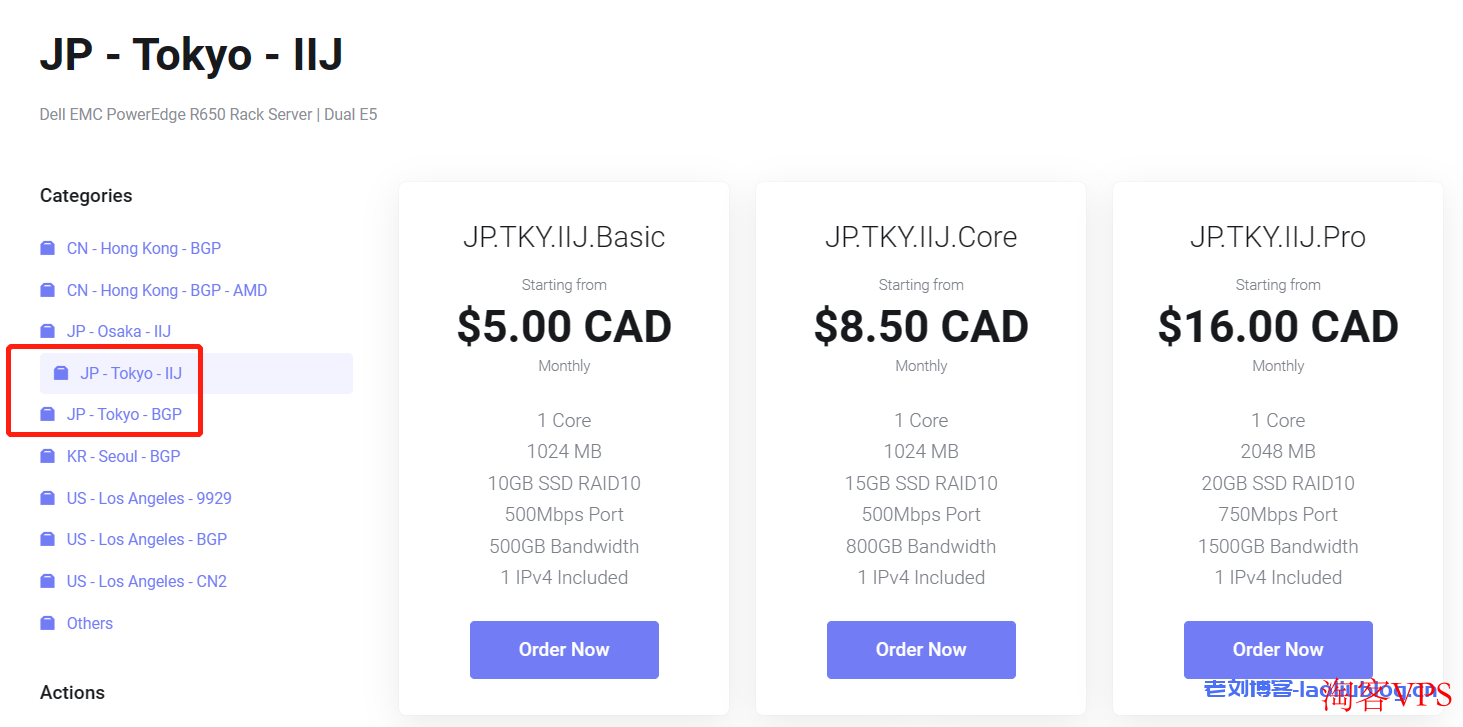1463x727 pixels.
Task: Open the US - Los Angeles - CN2 category
Action: click(147, 581)
